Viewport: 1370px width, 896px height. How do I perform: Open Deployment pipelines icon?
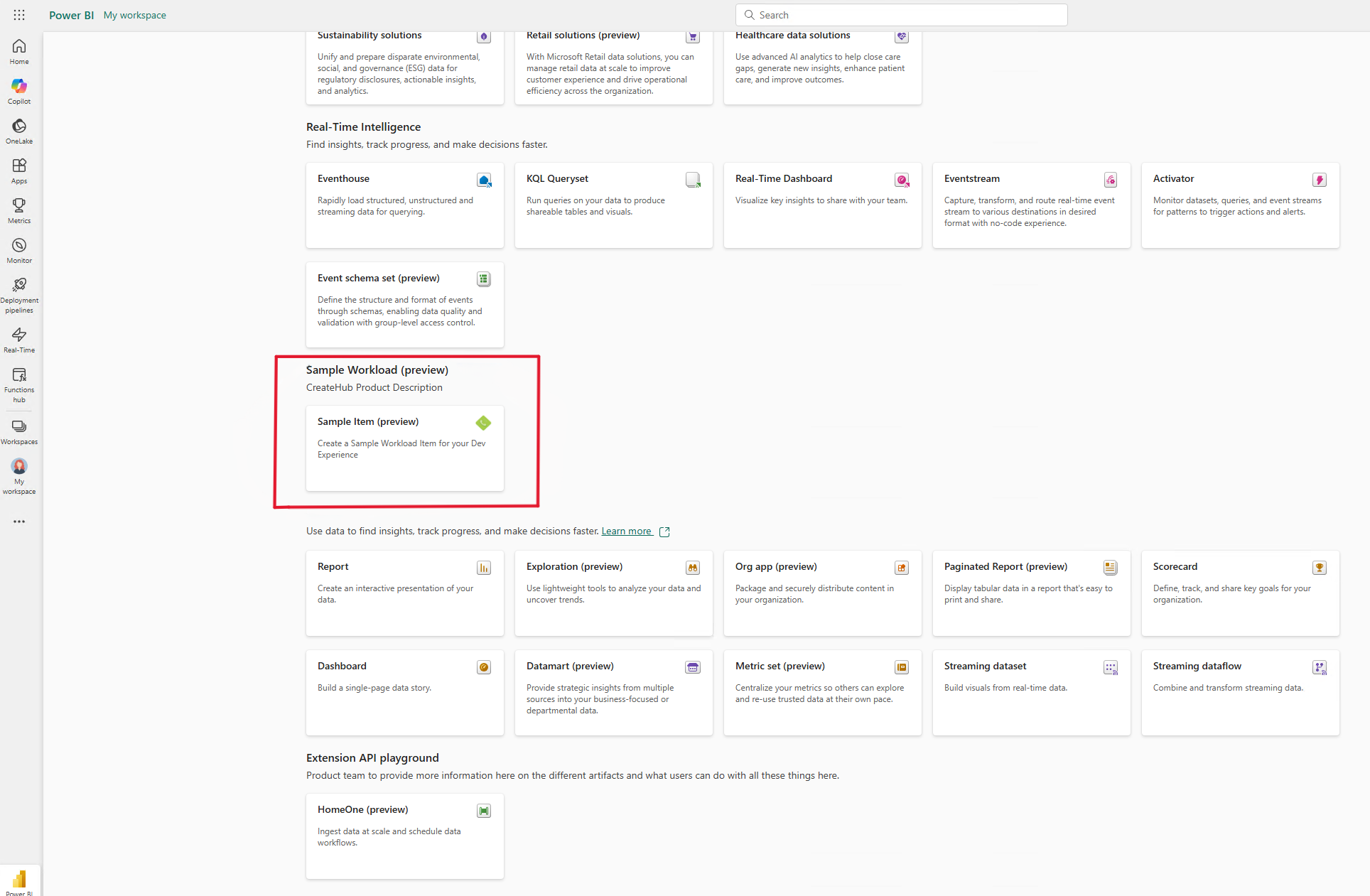click(x=20, y=285)
